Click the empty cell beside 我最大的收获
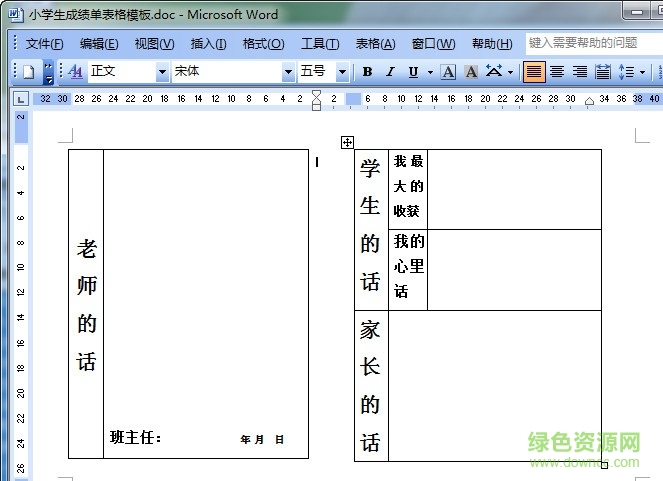 (514, 189)
